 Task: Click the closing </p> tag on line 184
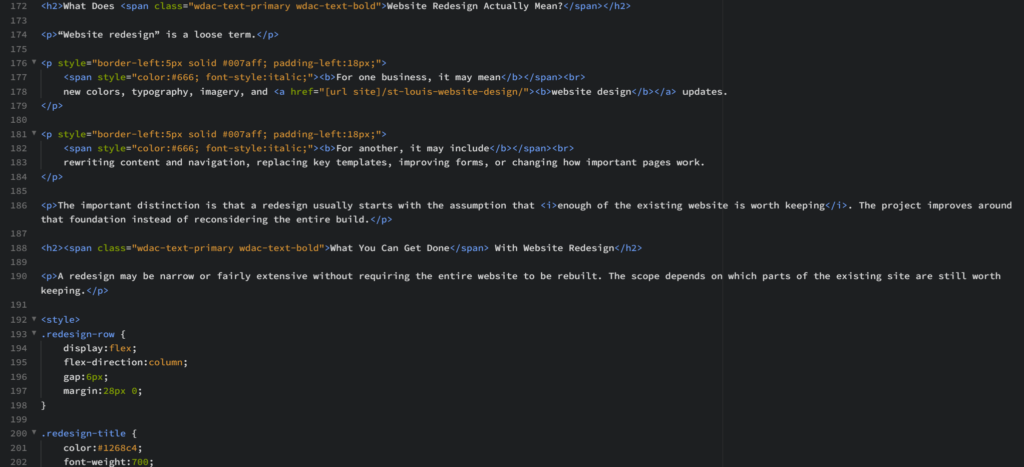click(52, 178)
